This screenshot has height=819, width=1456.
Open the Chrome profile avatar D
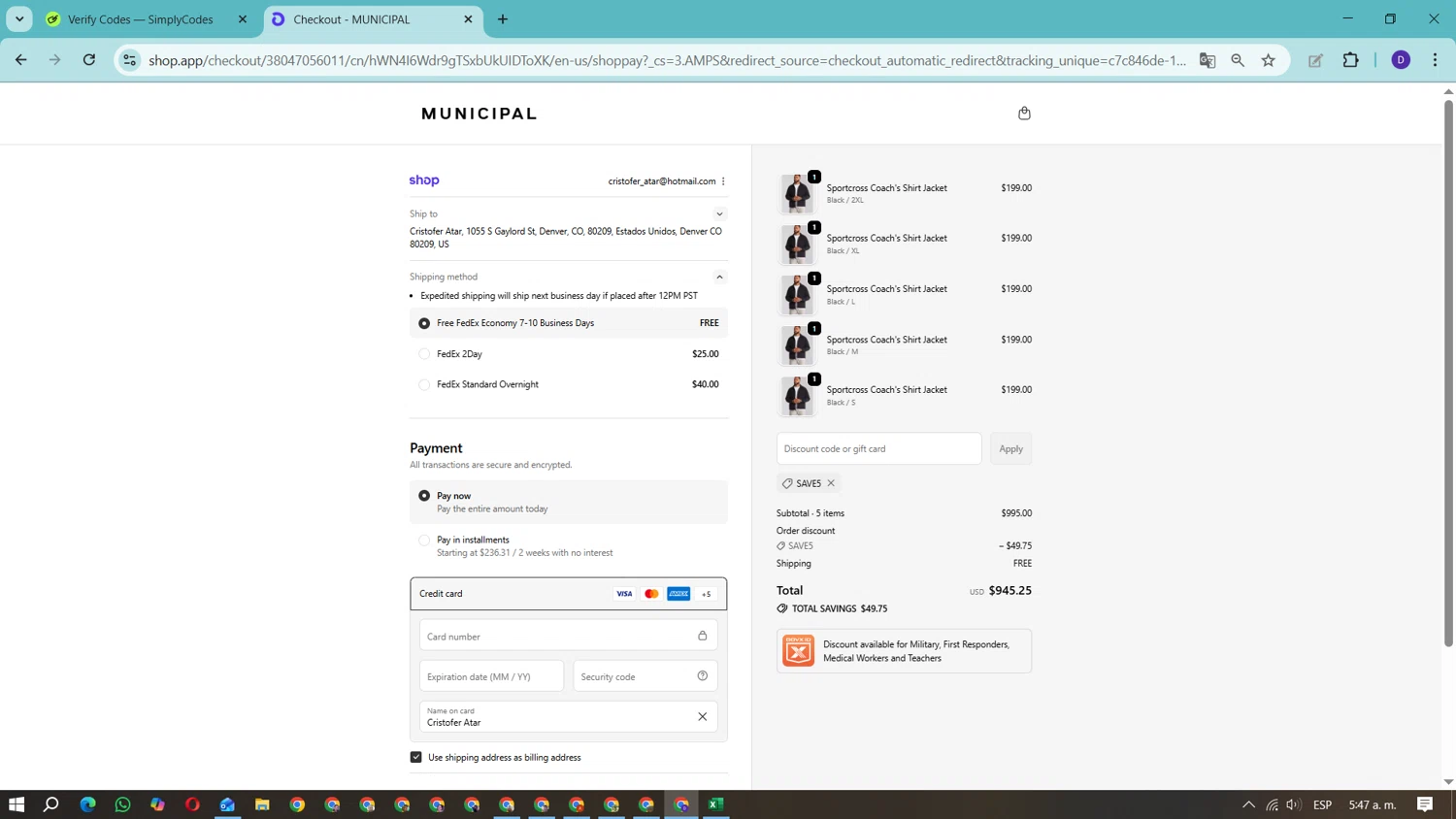[x=1400, y=60]
